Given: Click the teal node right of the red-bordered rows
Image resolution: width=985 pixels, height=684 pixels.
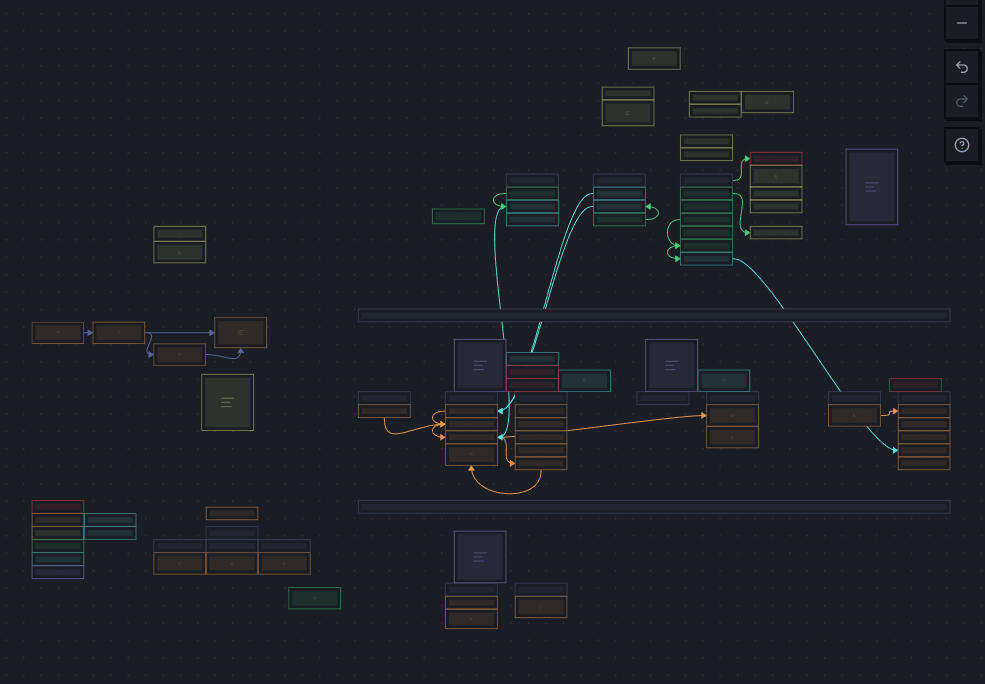Looking at the screenshot, I should coord(584,380).
